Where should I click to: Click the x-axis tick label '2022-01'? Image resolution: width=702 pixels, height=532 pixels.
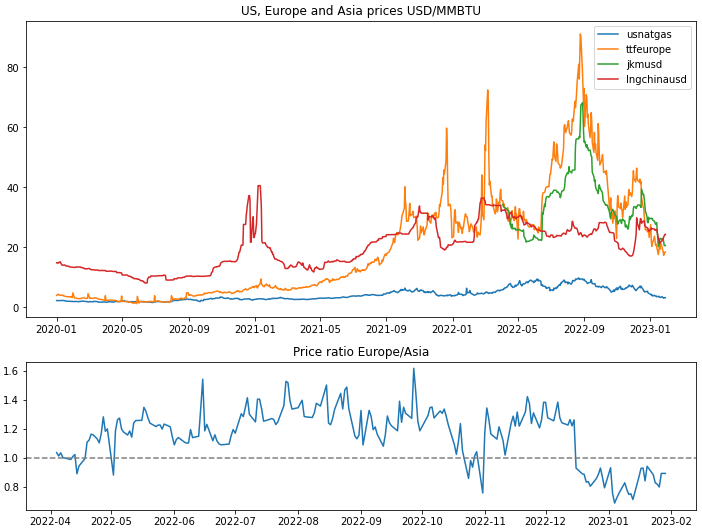(x=453, y=329)
